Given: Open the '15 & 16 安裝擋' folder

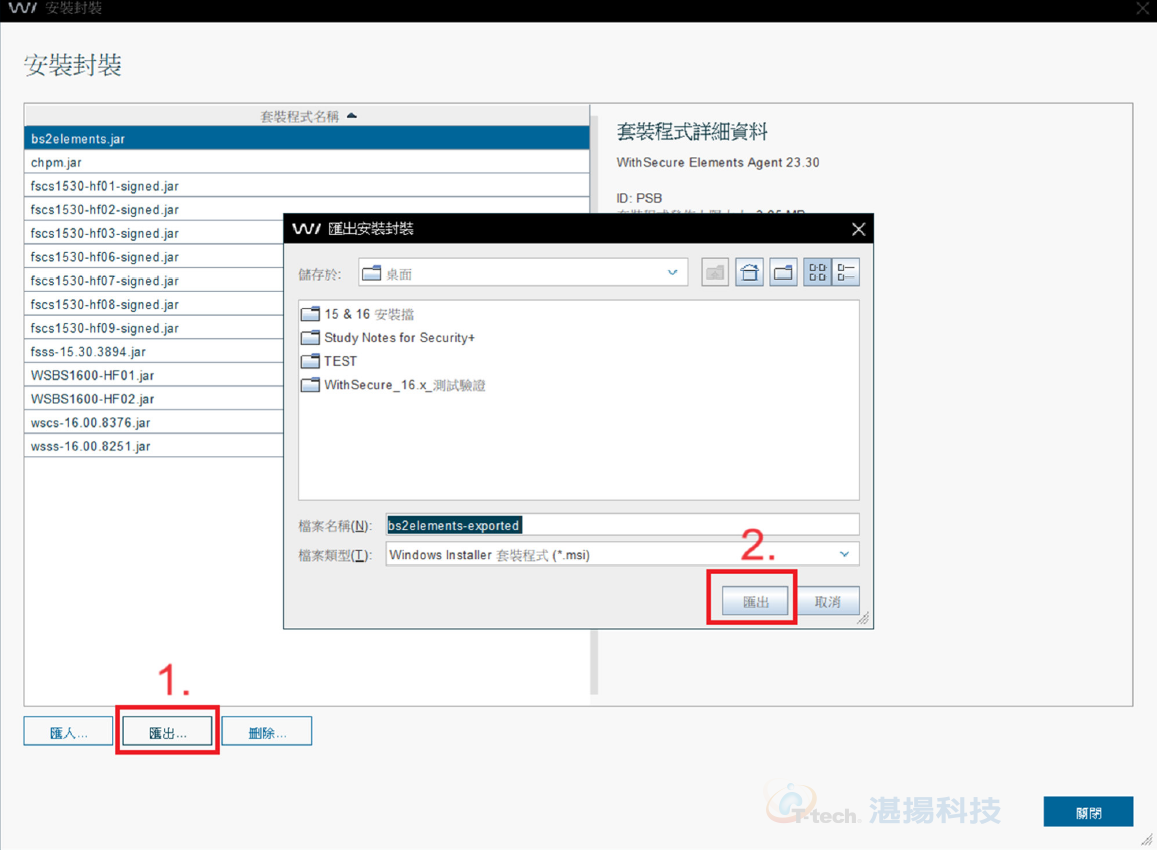Looking at the screenshot, I should 358,314.
